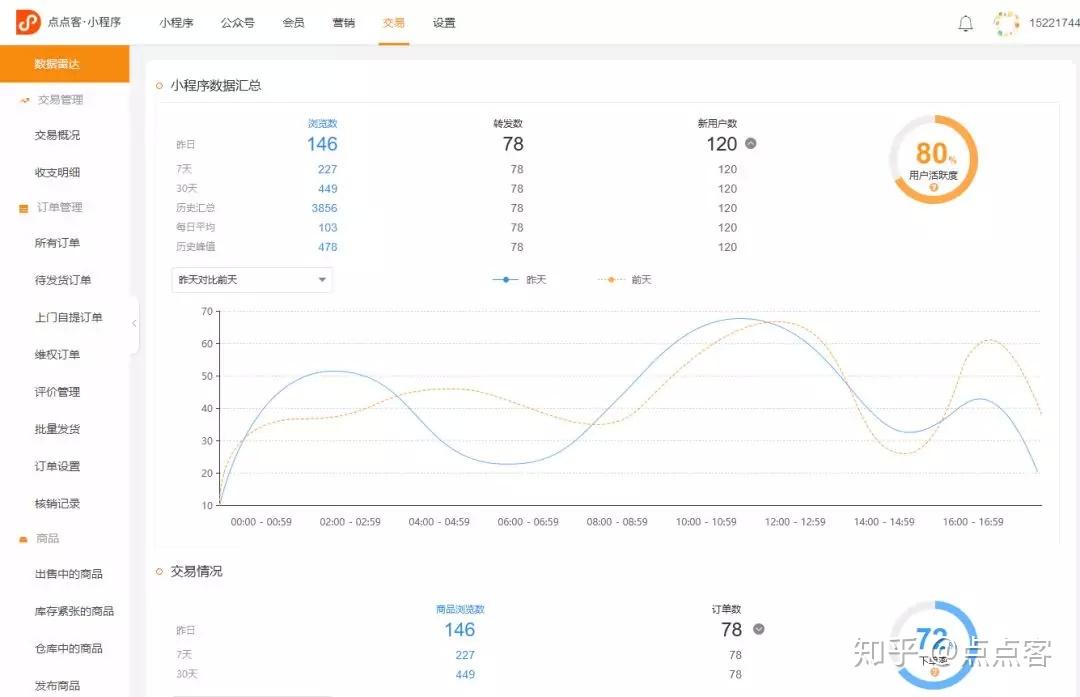Open 维权订单 in the sidebar
The image size is (1080, 697).
(57, 355)
